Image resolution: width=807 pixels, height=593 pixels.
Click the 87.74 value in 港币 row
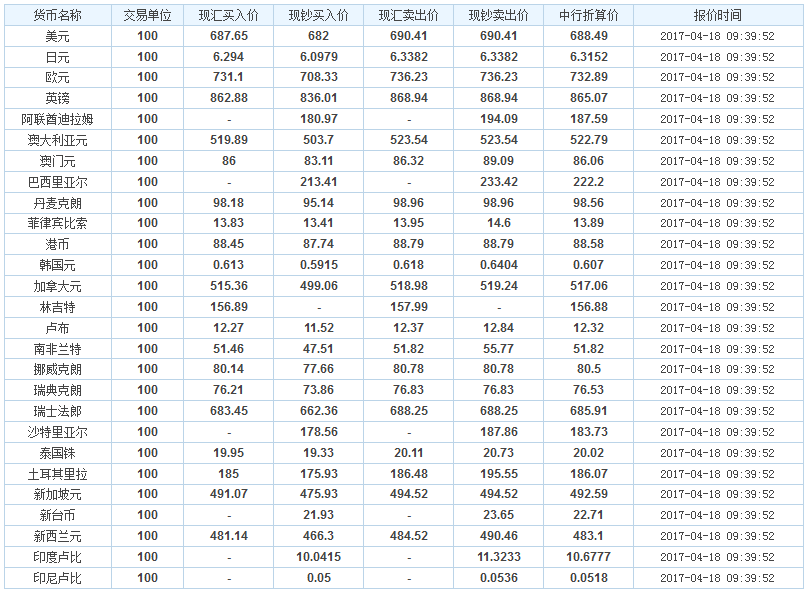(x=319, y=244)
